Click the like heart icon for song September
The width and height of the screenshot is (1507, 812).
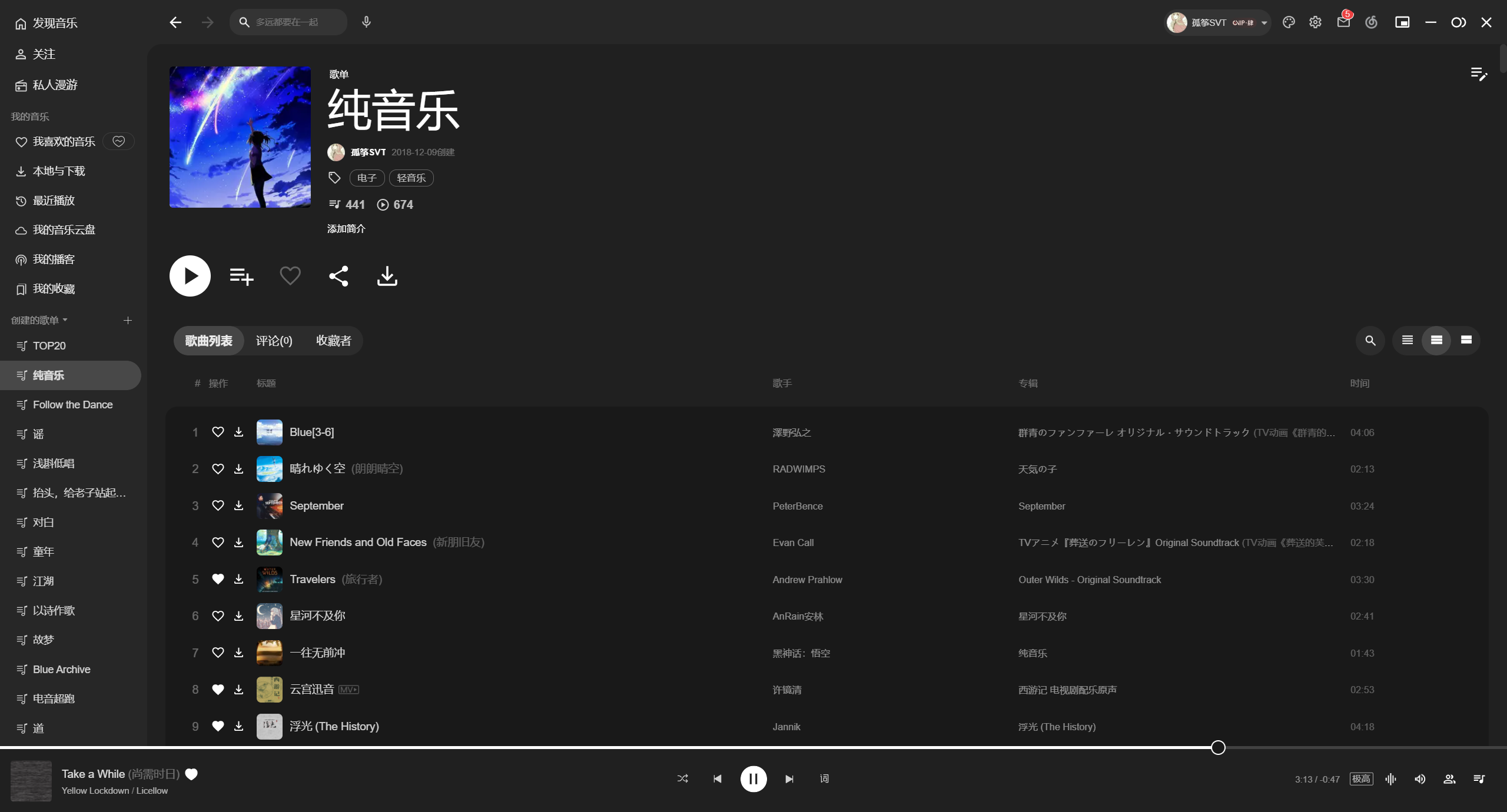click(x=217, y=505)
